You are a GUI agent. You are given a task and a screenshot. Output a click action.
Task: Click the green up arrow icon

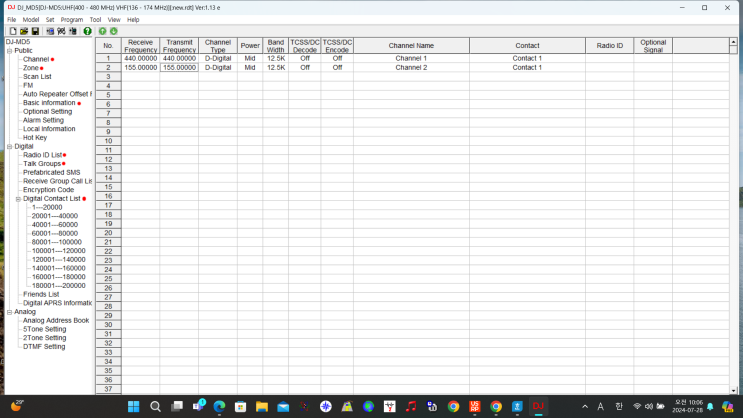click(102, 31)
